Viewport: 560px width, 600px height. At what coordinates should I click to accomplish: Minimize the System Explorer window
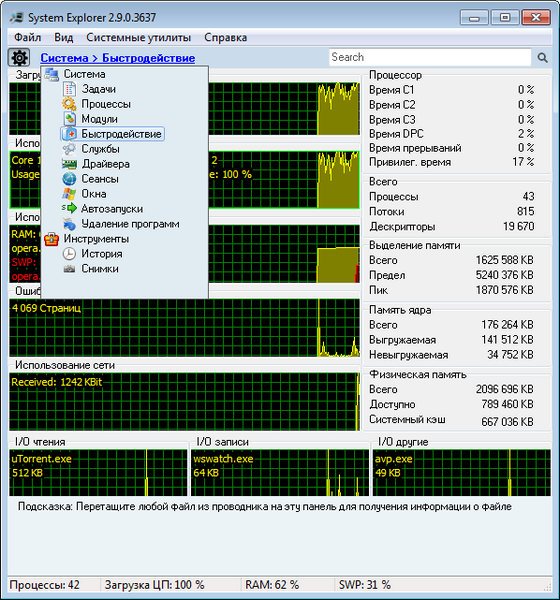pos(474,18)
